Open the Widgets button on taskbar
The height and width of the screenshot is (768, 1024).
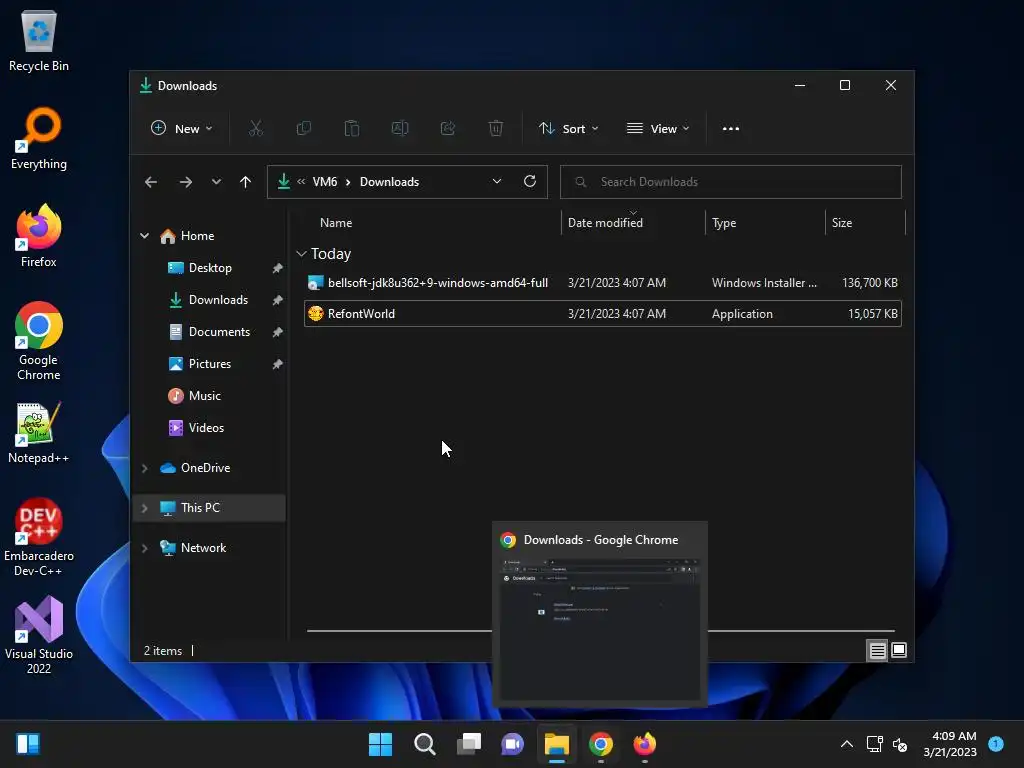(x=28, y=744)
